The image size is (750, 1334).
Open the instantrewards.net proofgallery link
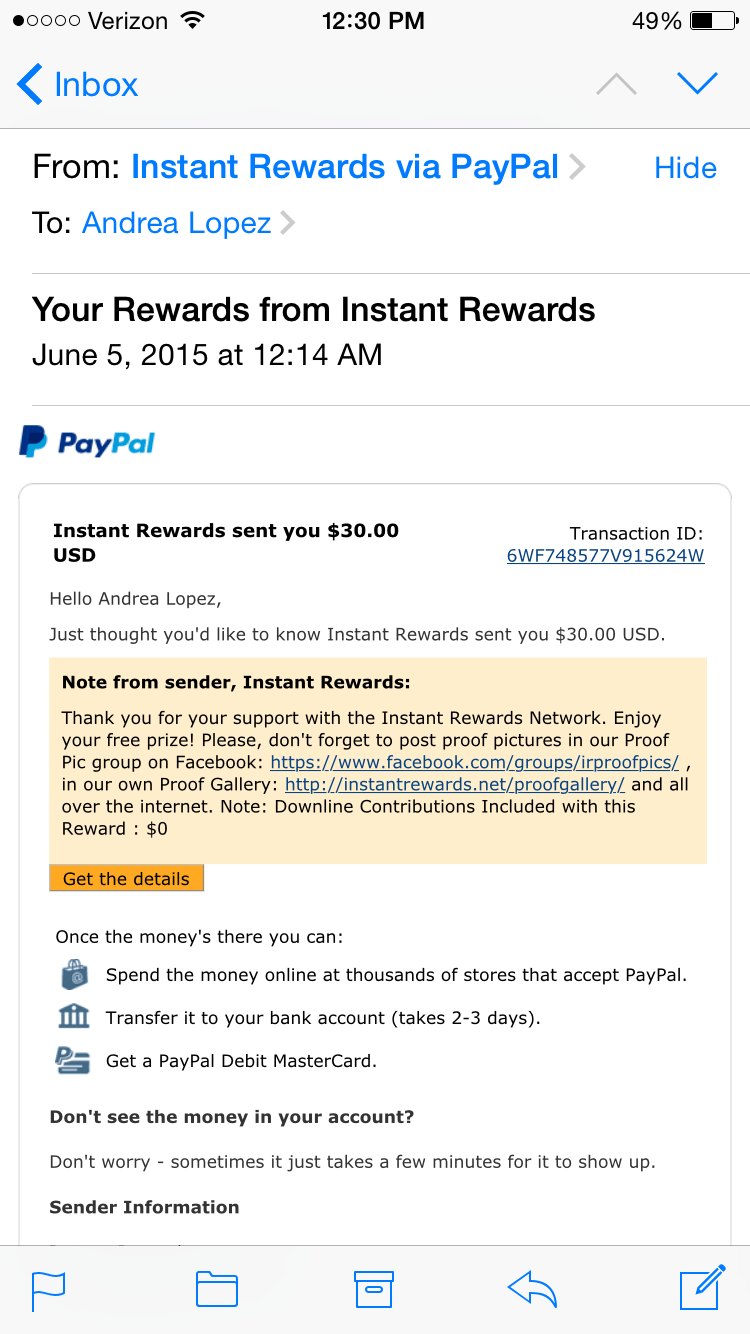pos(455,784)
